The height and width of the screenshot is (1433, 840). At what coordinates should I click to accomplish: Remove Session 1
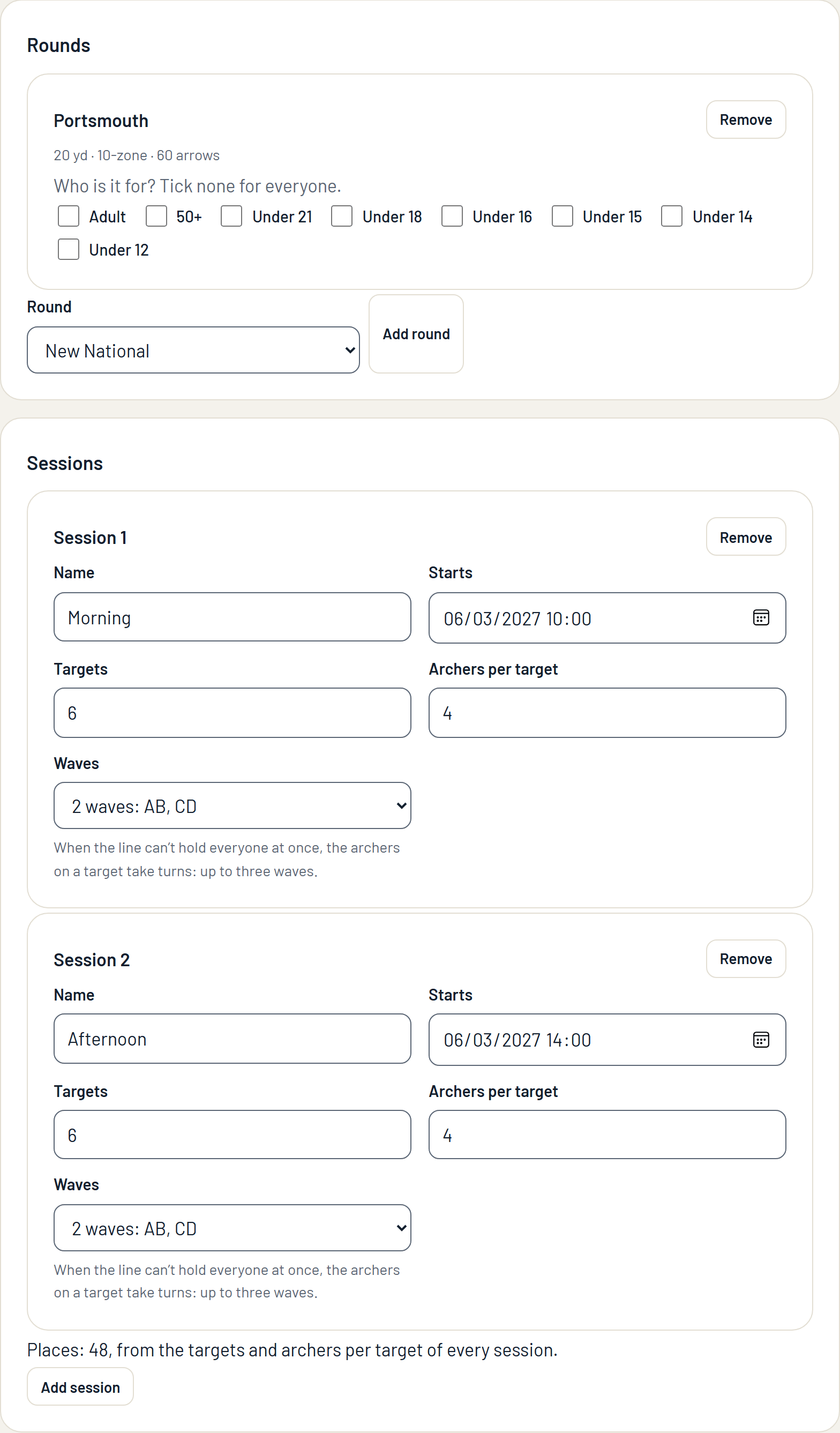pyautogui.click(x=746, y=537)
